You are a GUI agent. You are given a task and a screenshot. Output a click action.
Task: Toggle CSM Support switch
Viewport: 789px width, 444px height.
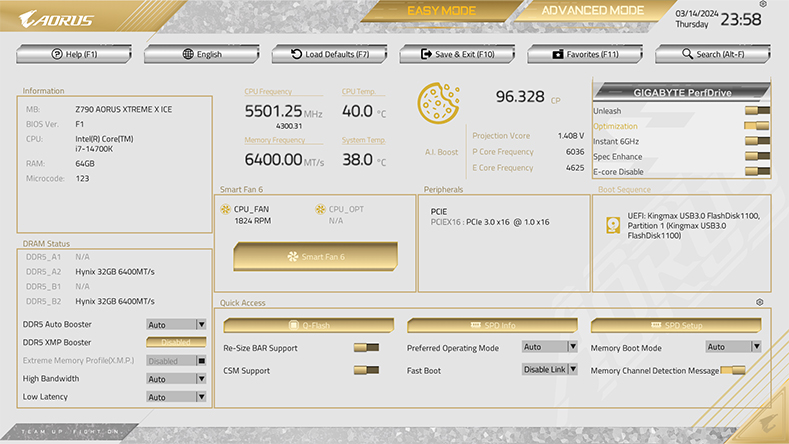(366, 370)
